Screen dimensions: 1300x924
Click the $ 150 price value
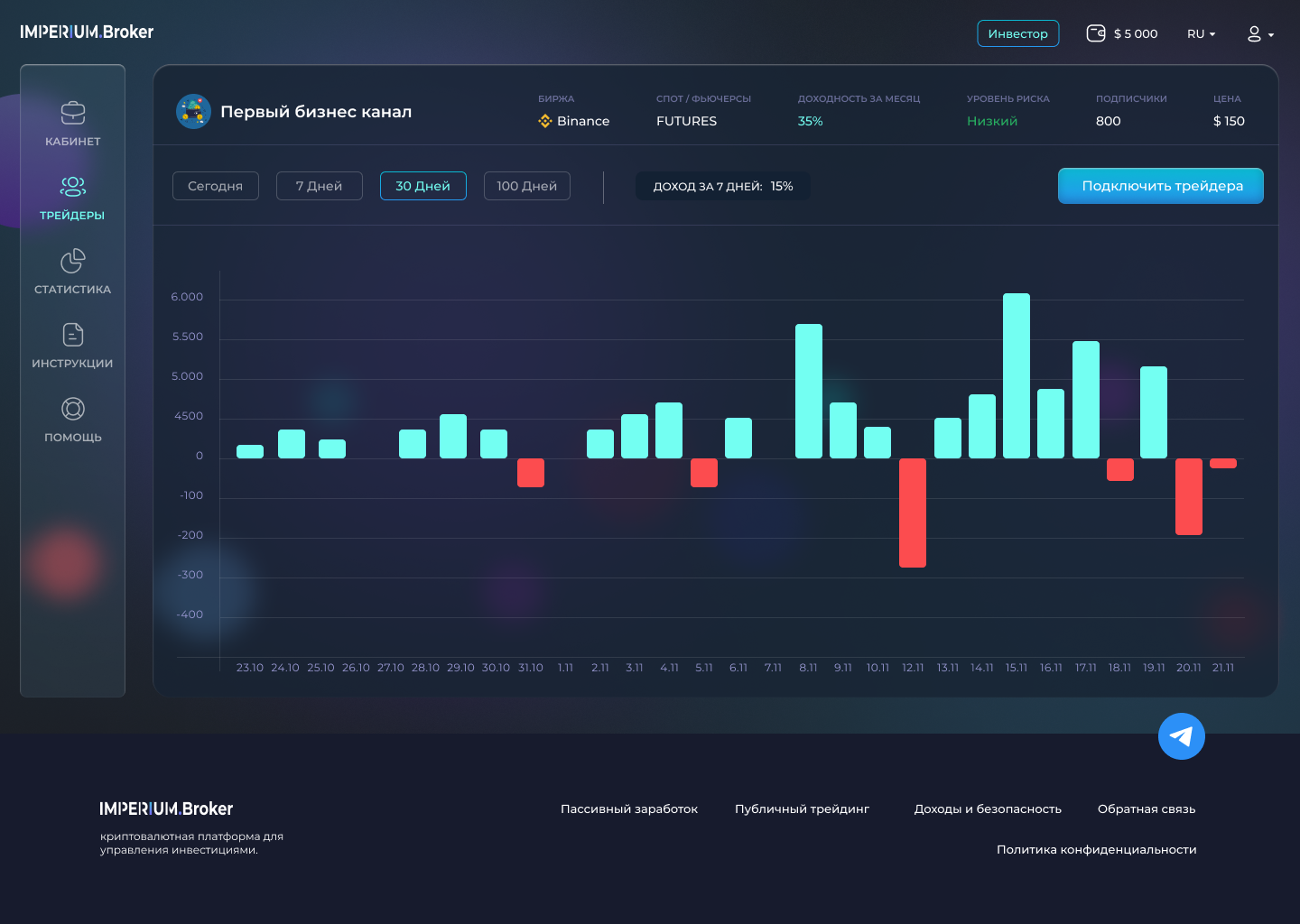point(1229,121)
